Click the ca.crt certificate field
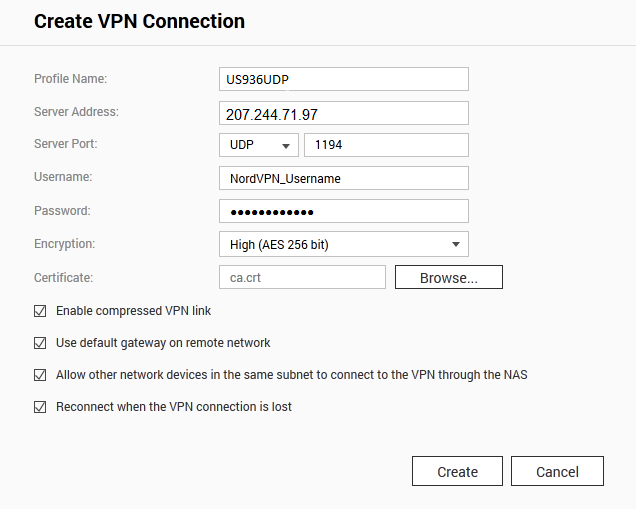 301,277
